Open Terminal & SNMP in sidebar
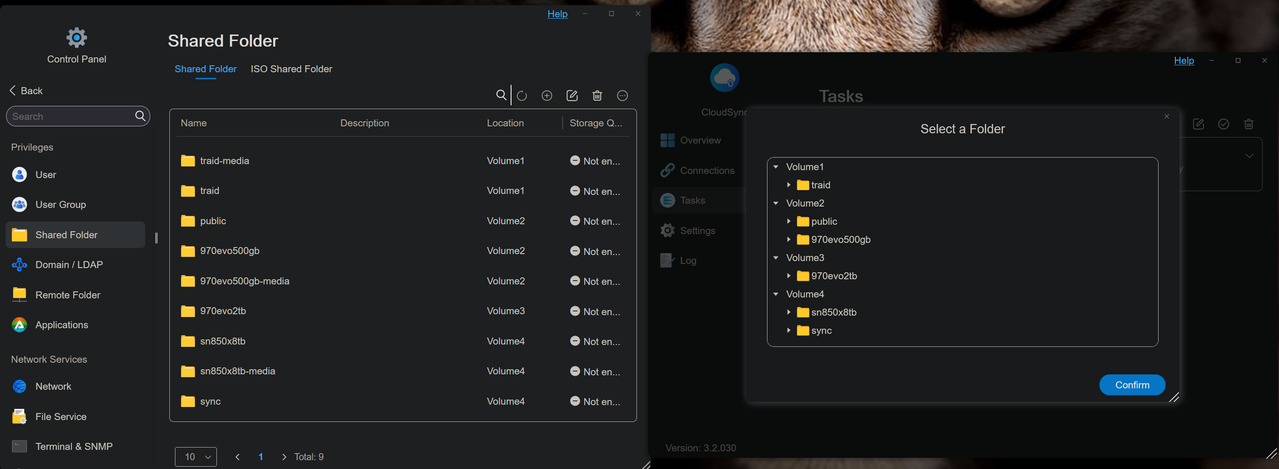 [x=76, y=446]
